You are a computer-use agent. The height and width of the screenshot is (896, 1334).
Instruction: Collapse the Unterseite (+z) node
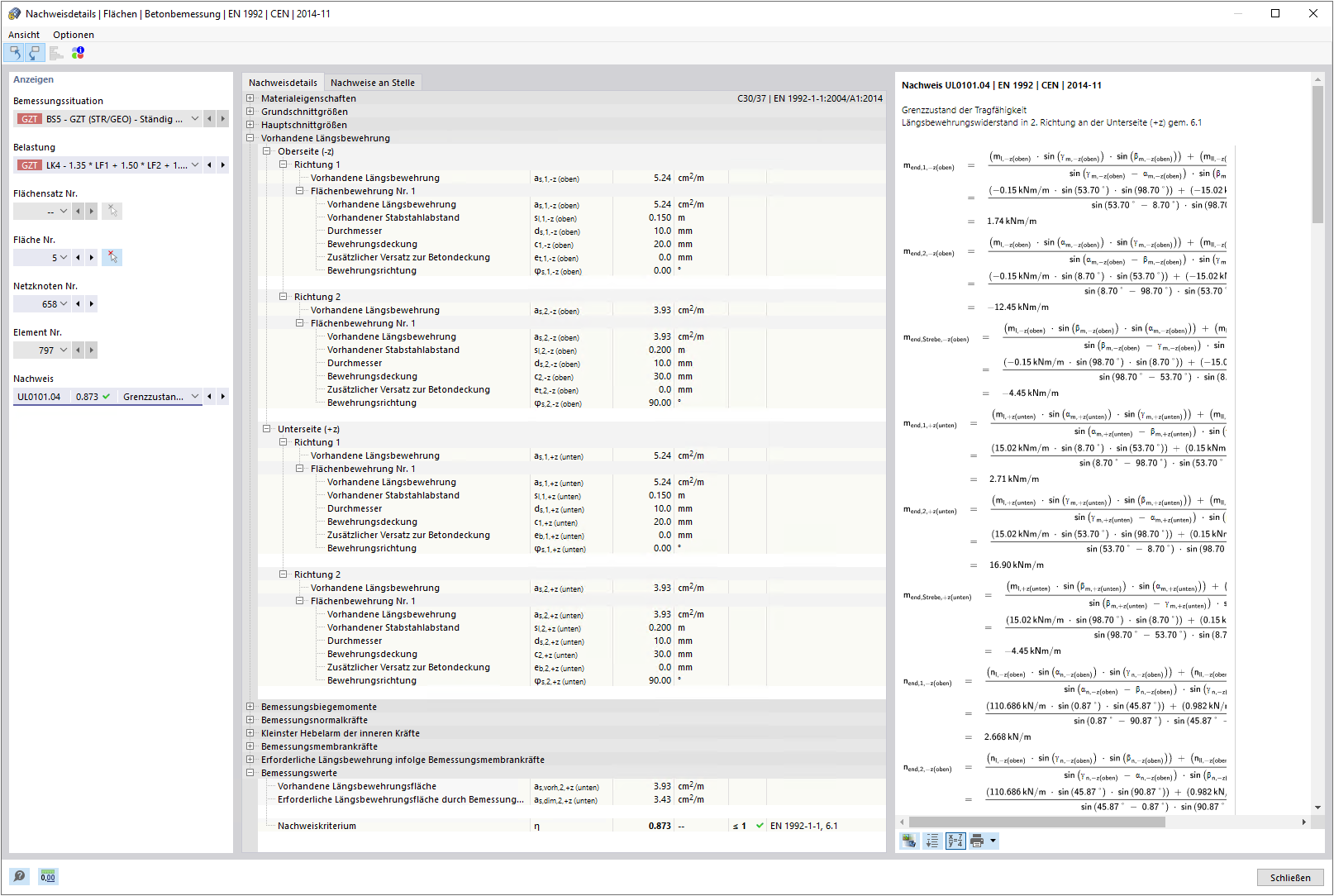tap(266, 429)
